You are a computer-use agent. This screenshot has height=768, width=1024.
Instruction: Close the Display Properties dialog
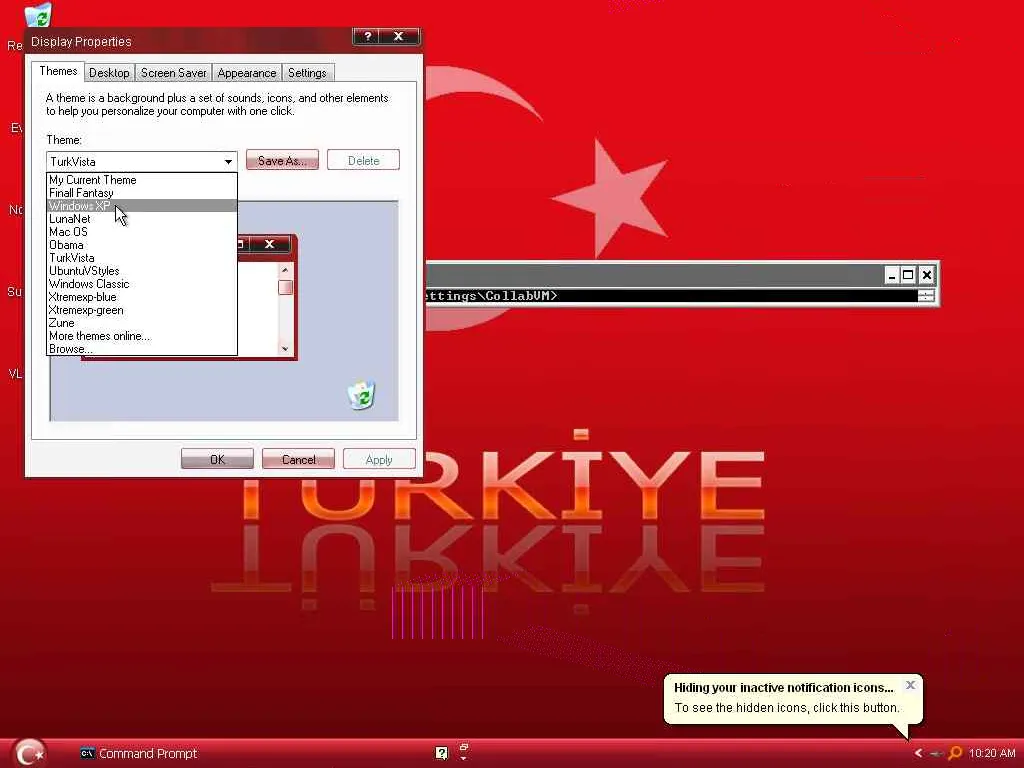coord(399,37)
